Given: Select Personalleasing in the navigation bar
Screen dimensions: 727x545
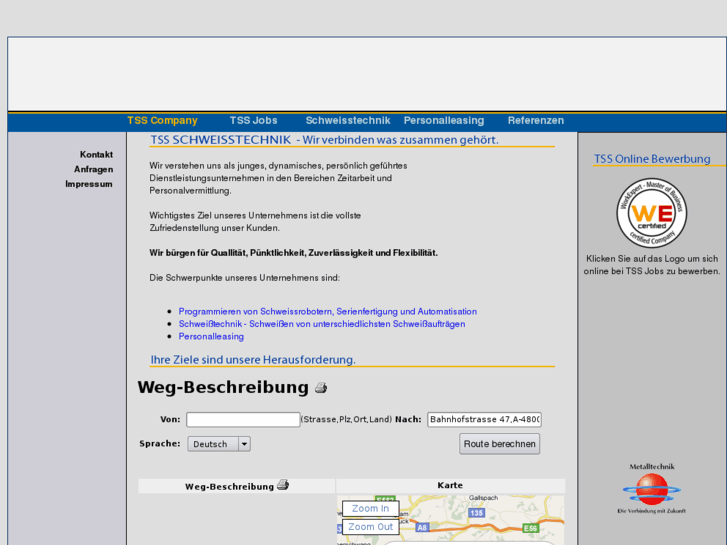Looking at the screenshot, I should (x=443, y=121).
